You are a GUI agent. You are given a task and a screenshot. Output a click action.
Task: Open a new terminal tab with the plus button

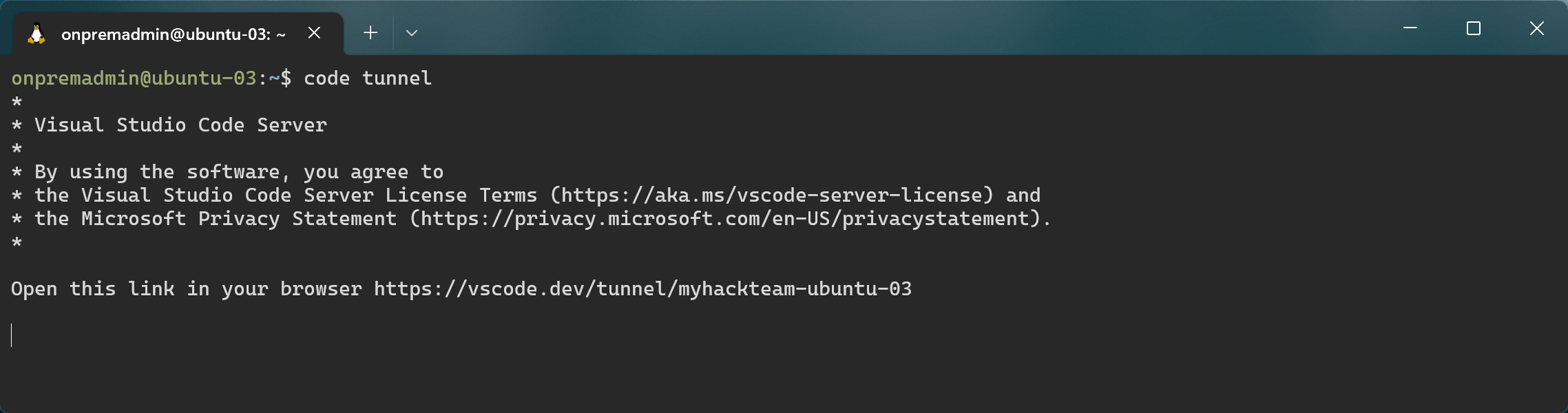click(x=370, y=32)
